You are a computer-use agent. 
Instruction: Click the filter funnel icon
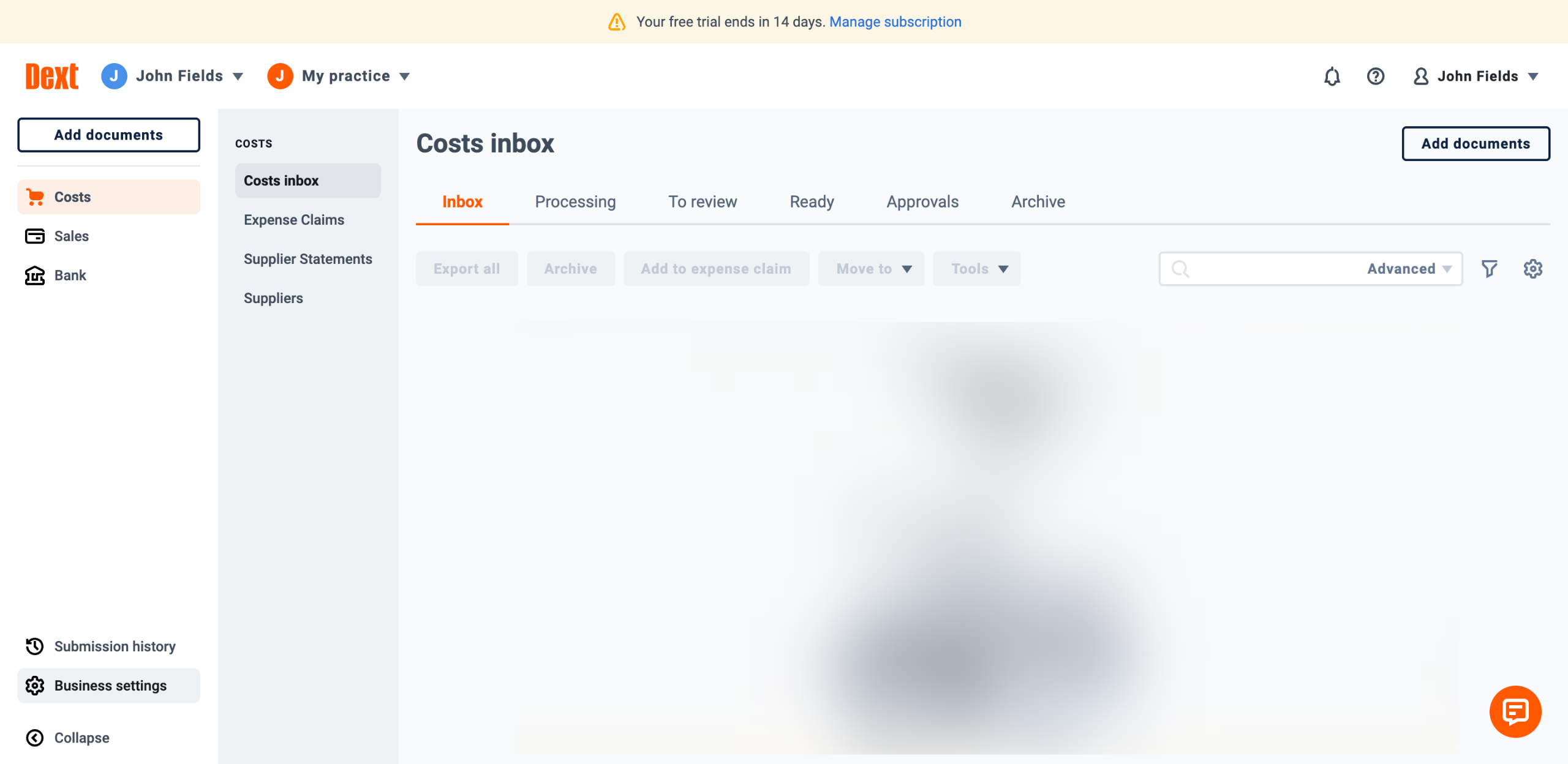pos(1490,269)
